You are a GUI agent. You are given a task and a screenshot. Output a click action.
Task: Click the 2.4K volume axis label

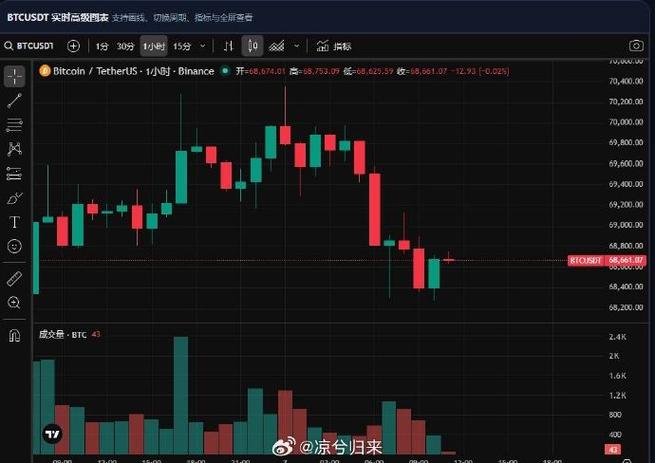point(617,337)
